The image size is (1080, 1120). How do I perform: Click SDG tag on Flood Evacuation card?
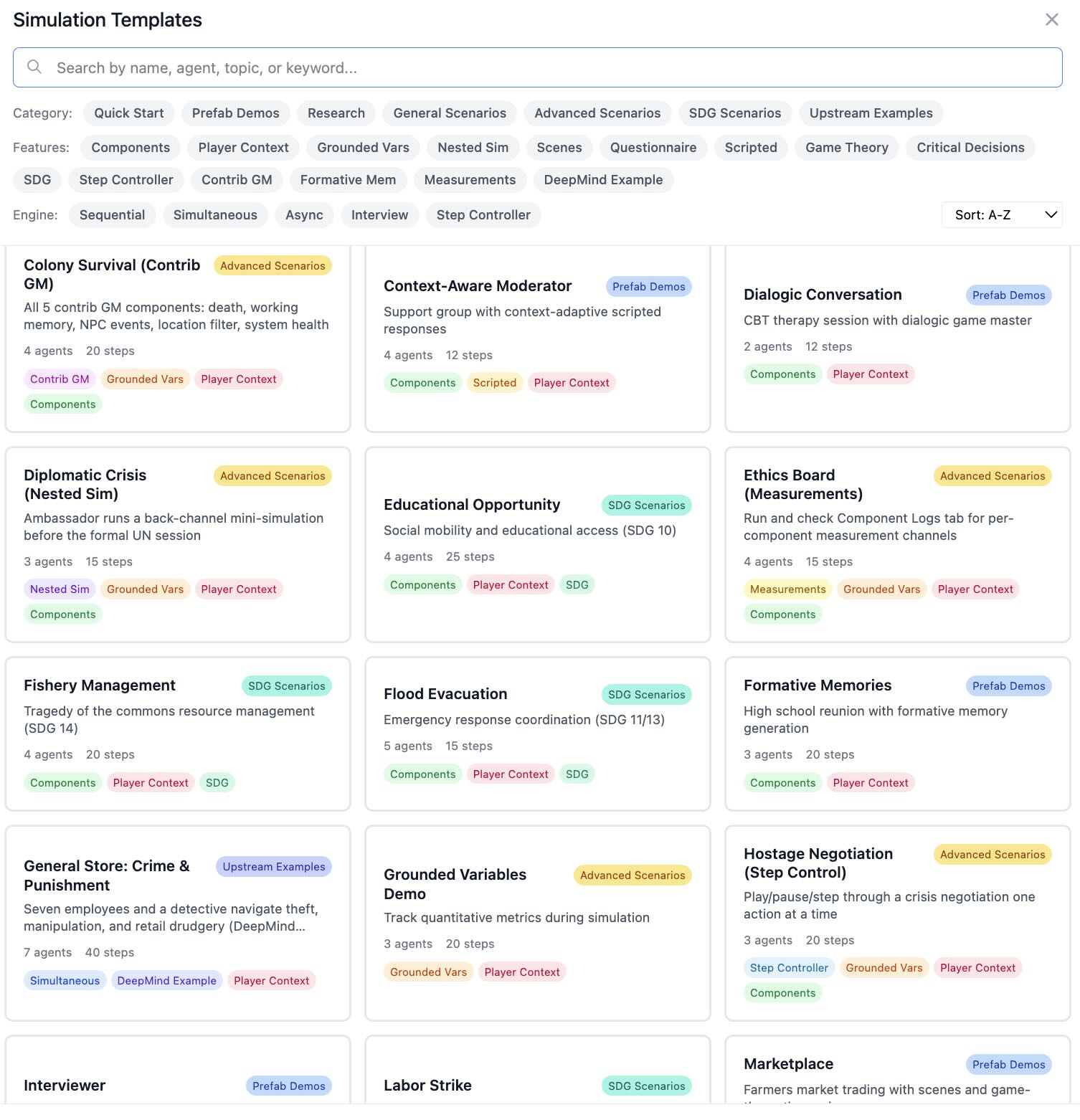point(577,774)
